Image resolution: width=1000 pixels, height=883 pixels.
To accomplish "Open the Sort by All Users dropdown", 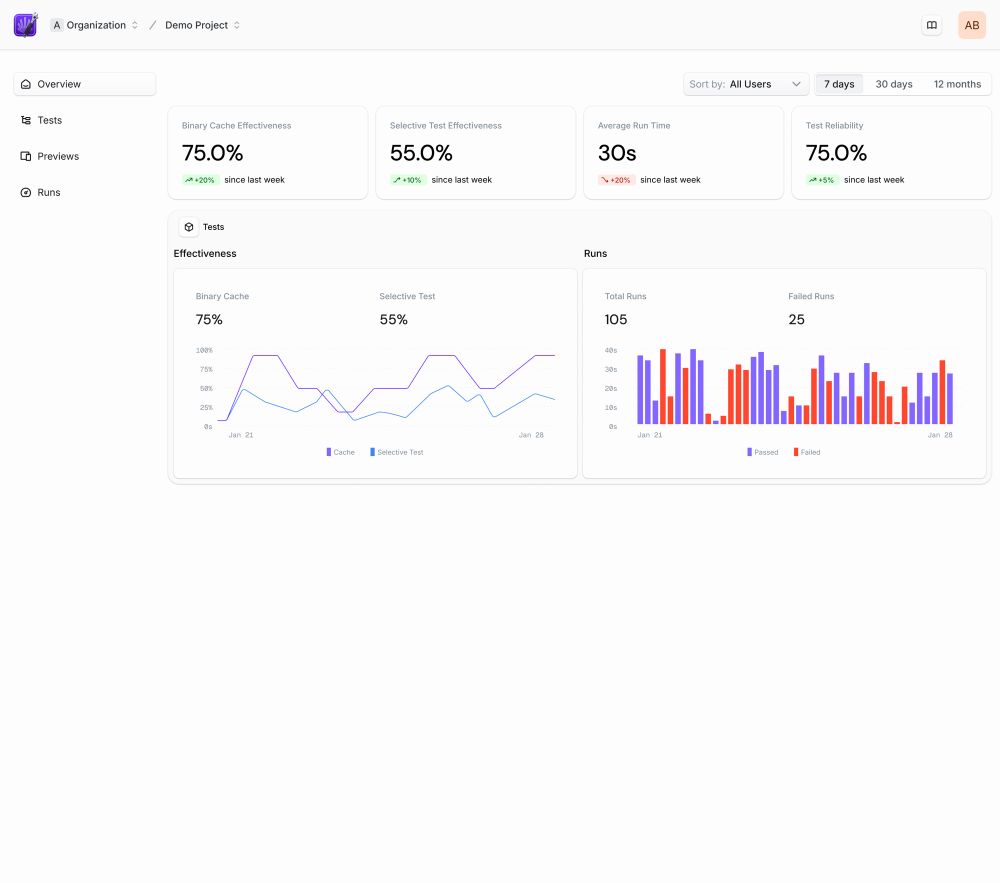I will coord(746,84).
